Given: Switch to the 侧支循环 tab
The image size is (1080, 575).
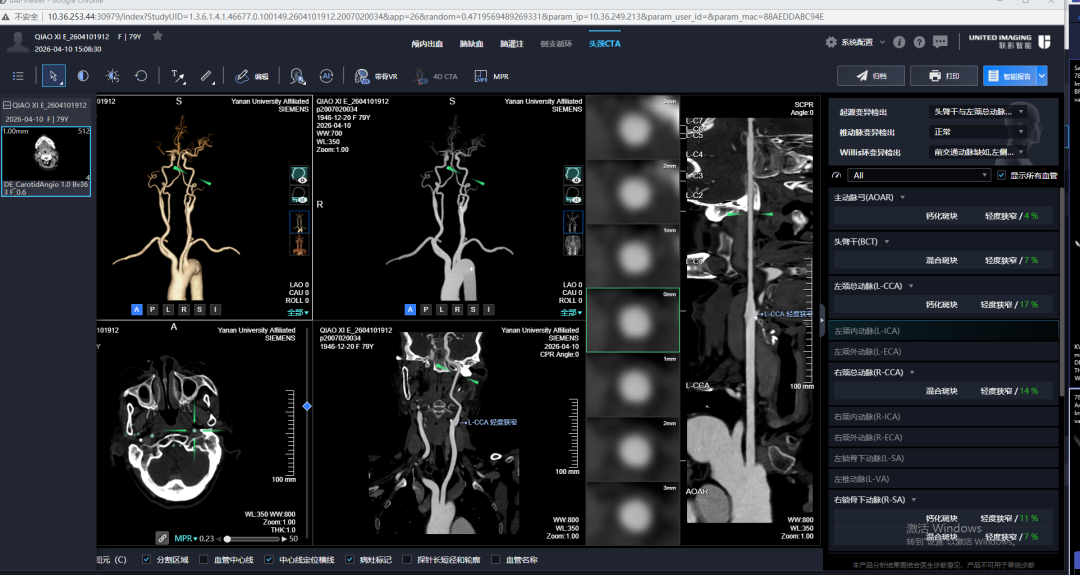Looking at the screenshot, I should pyautogui.click(x=557, y=43).
